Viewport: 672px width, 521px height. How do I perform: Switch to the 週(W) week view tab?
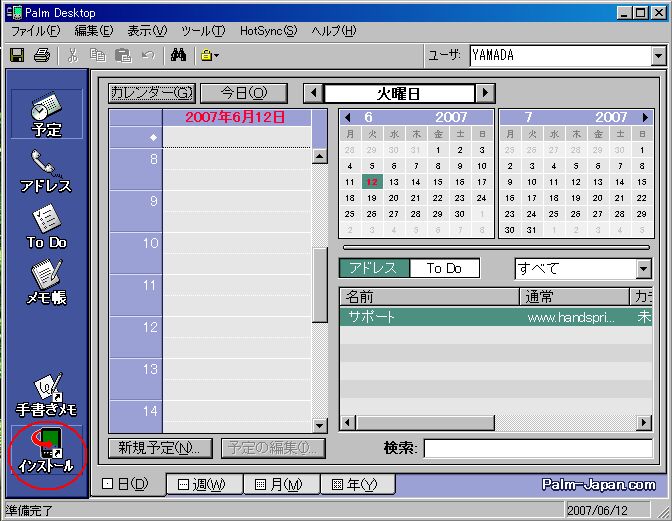point(204,485)
